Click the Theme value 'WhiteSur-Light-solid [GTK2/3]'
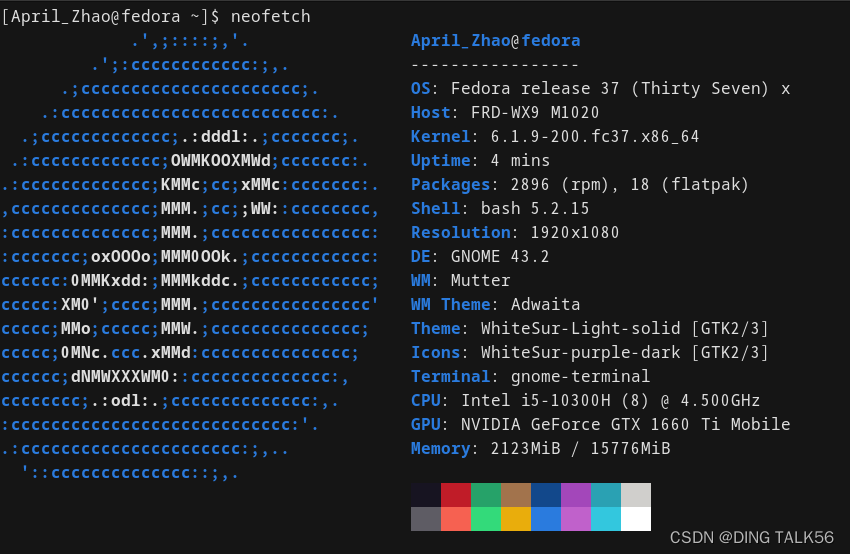The width and height of the screenshot is (850, 554). (624, 328)
